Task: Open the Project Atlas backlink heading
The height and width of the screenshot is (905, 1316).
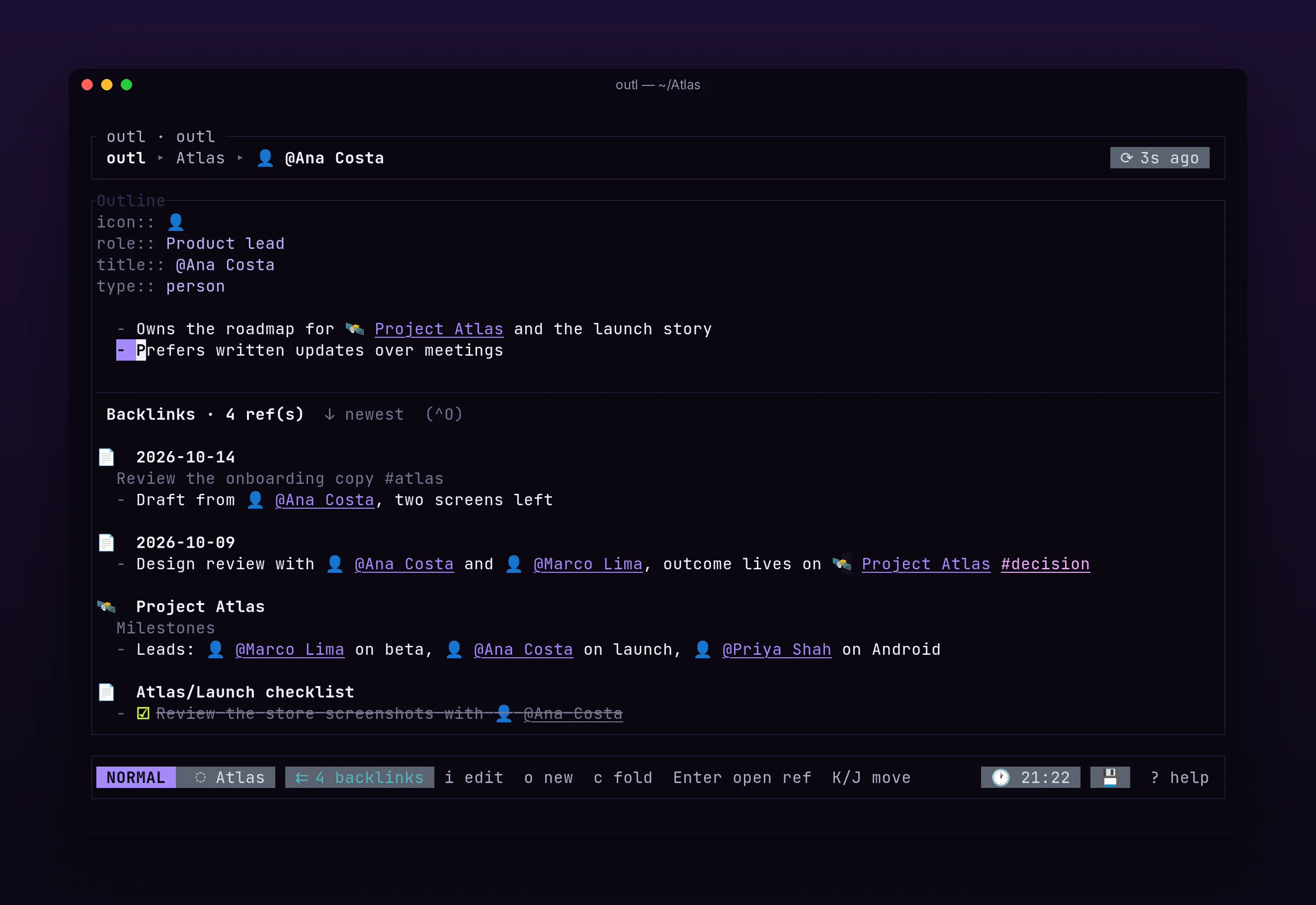Action: tap(200, 607)
